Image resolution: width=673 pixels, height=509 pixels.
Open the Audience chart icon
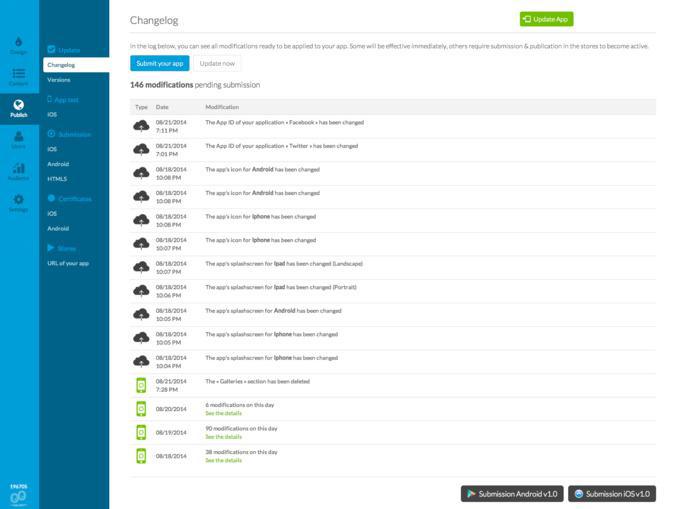18,171
